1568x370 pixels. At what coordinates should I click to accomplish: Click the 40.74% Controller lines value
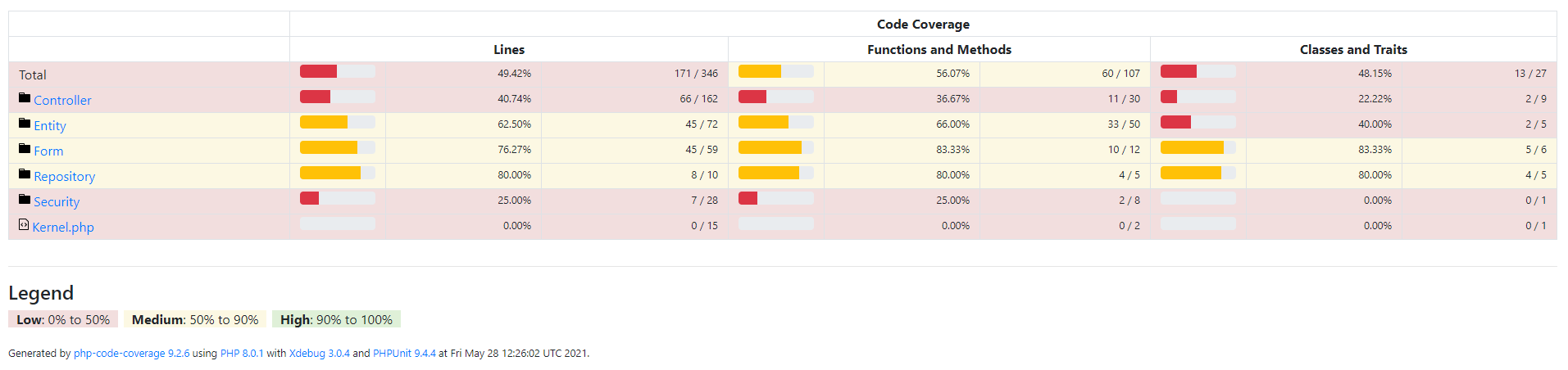pyautogui.click(x=514, y=99)
